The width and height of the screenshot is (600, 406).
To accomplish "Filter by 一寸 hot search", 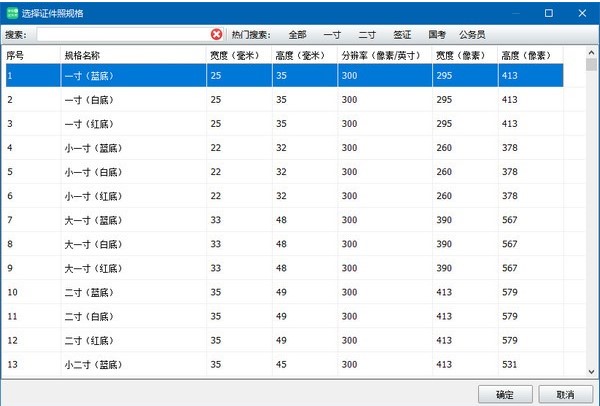I will coord(332,34).
